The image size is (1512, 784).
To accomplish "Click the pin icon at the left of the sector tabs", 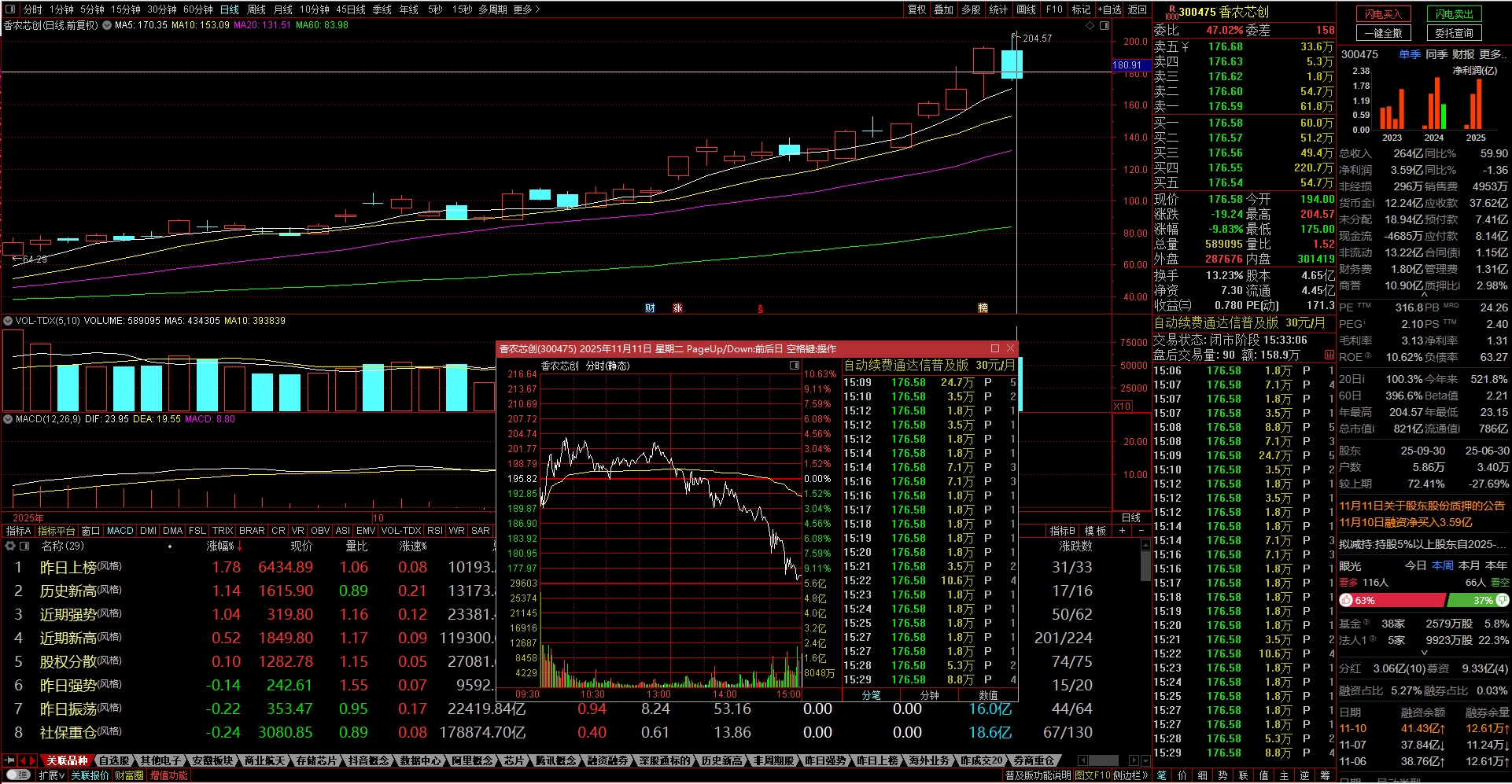I will 9,760.
